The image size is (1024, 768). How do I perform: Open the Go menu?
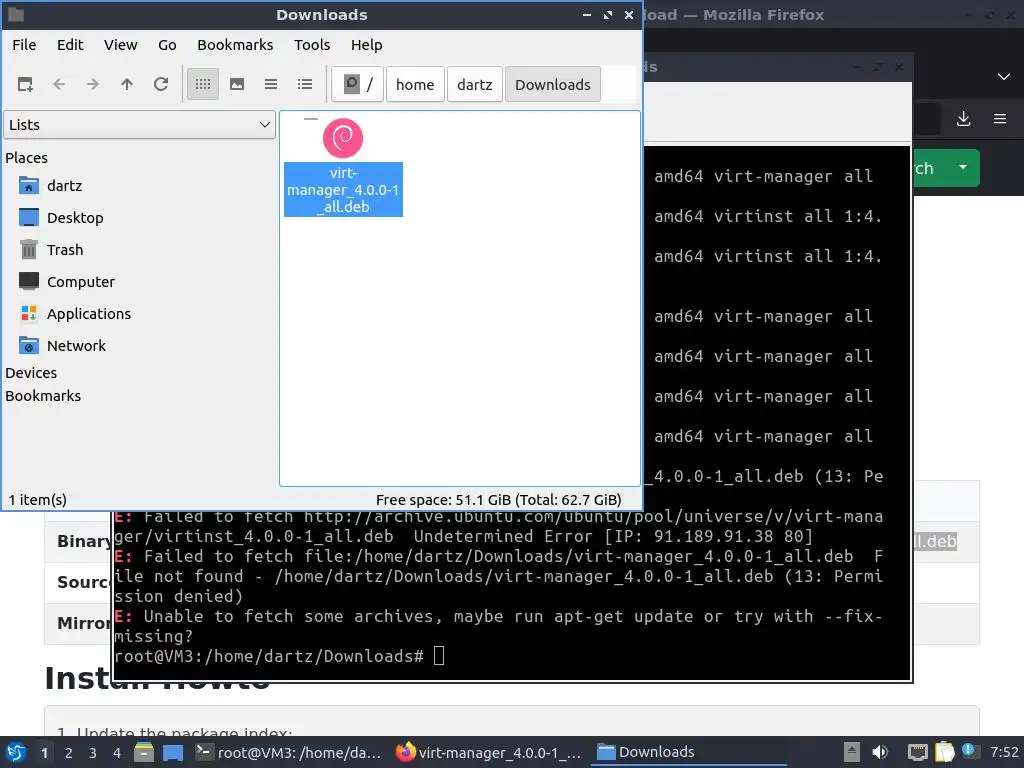167,45
